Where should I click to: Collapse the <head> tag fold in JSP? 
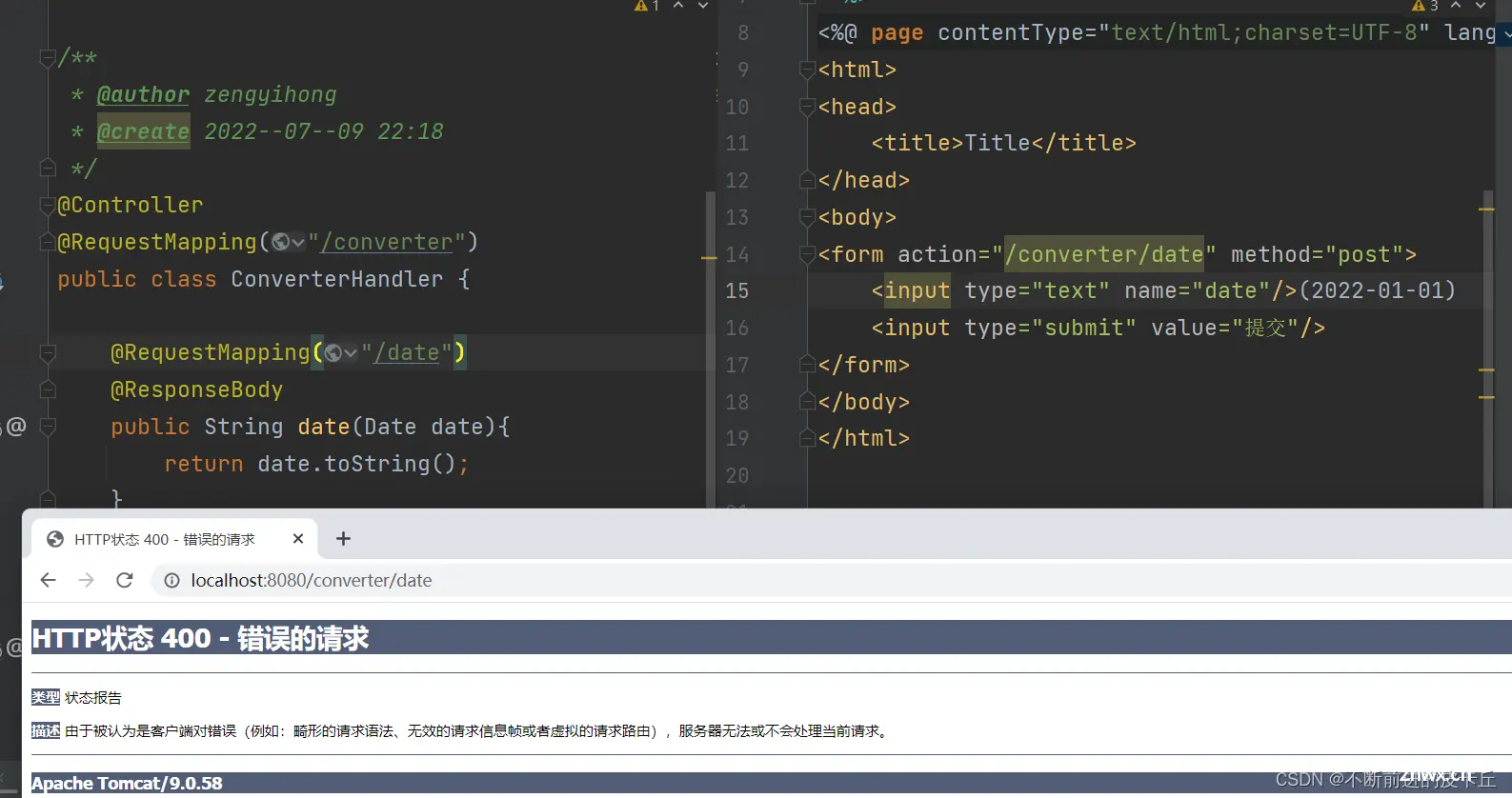click(807, 107)
